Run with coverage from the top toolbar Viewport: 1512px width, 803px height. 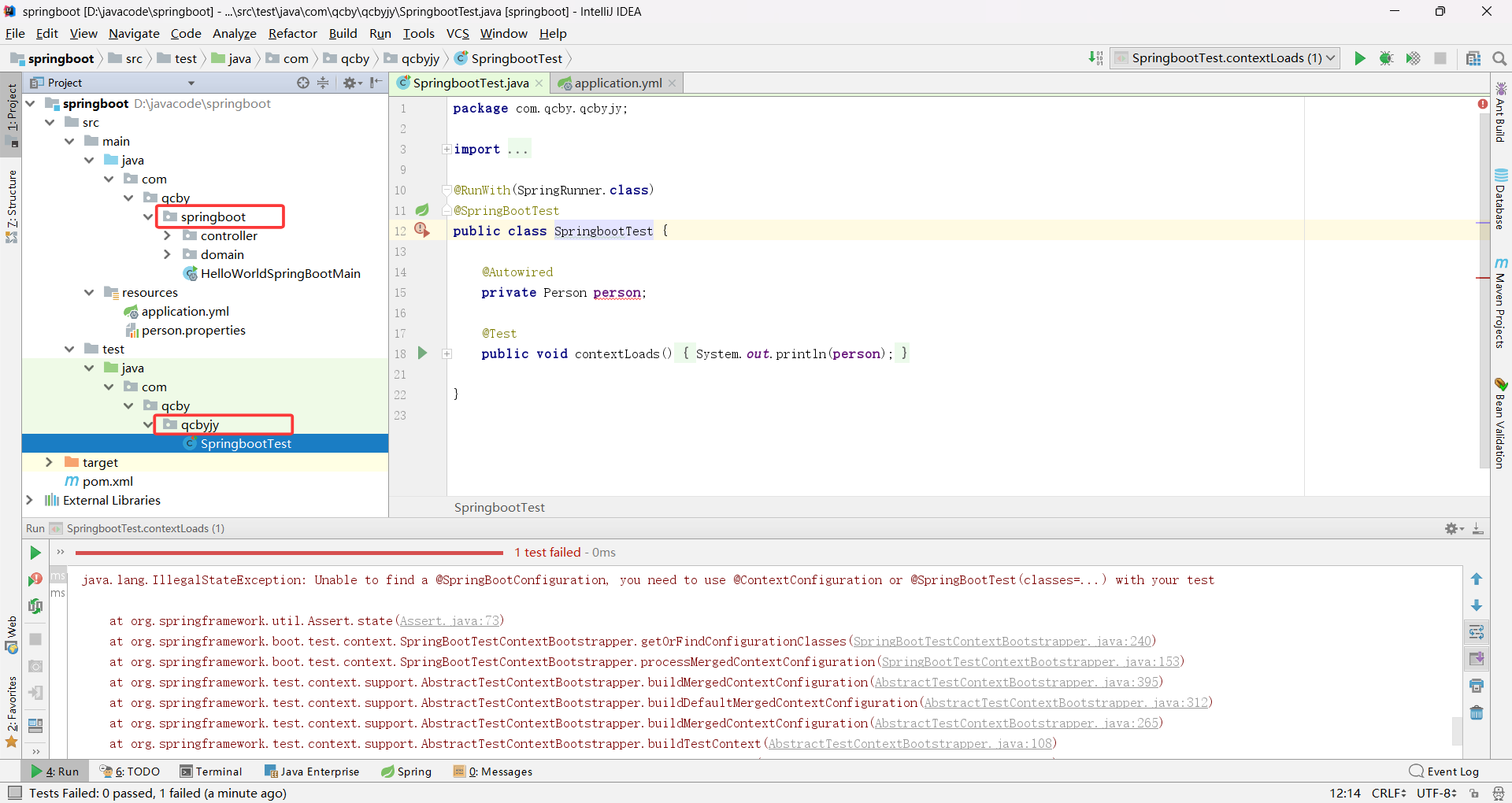tap(1413, 58)
